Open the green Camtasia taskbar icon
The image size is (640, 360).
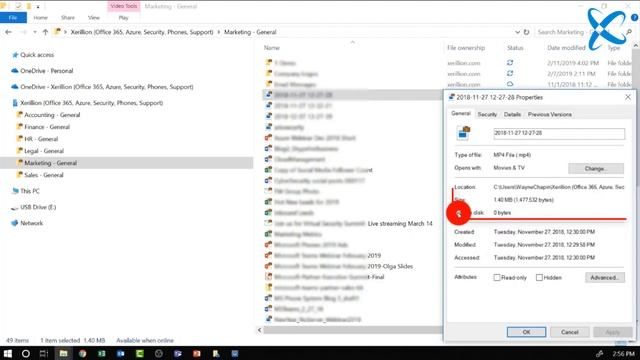click(x=140, y=353)
